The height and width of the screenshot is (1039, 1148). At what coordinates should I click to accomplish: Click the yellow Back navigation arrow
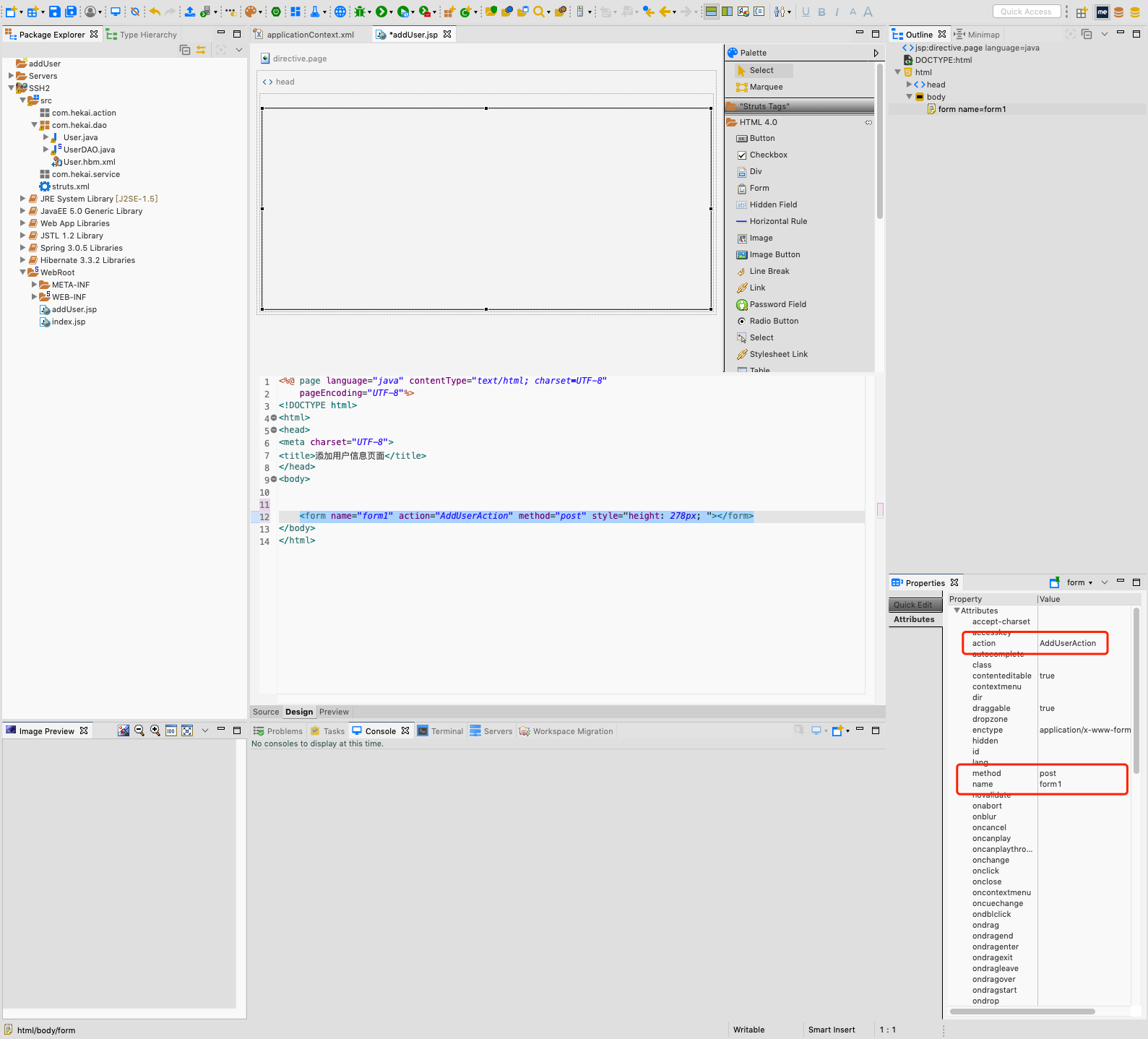point(665,12)
